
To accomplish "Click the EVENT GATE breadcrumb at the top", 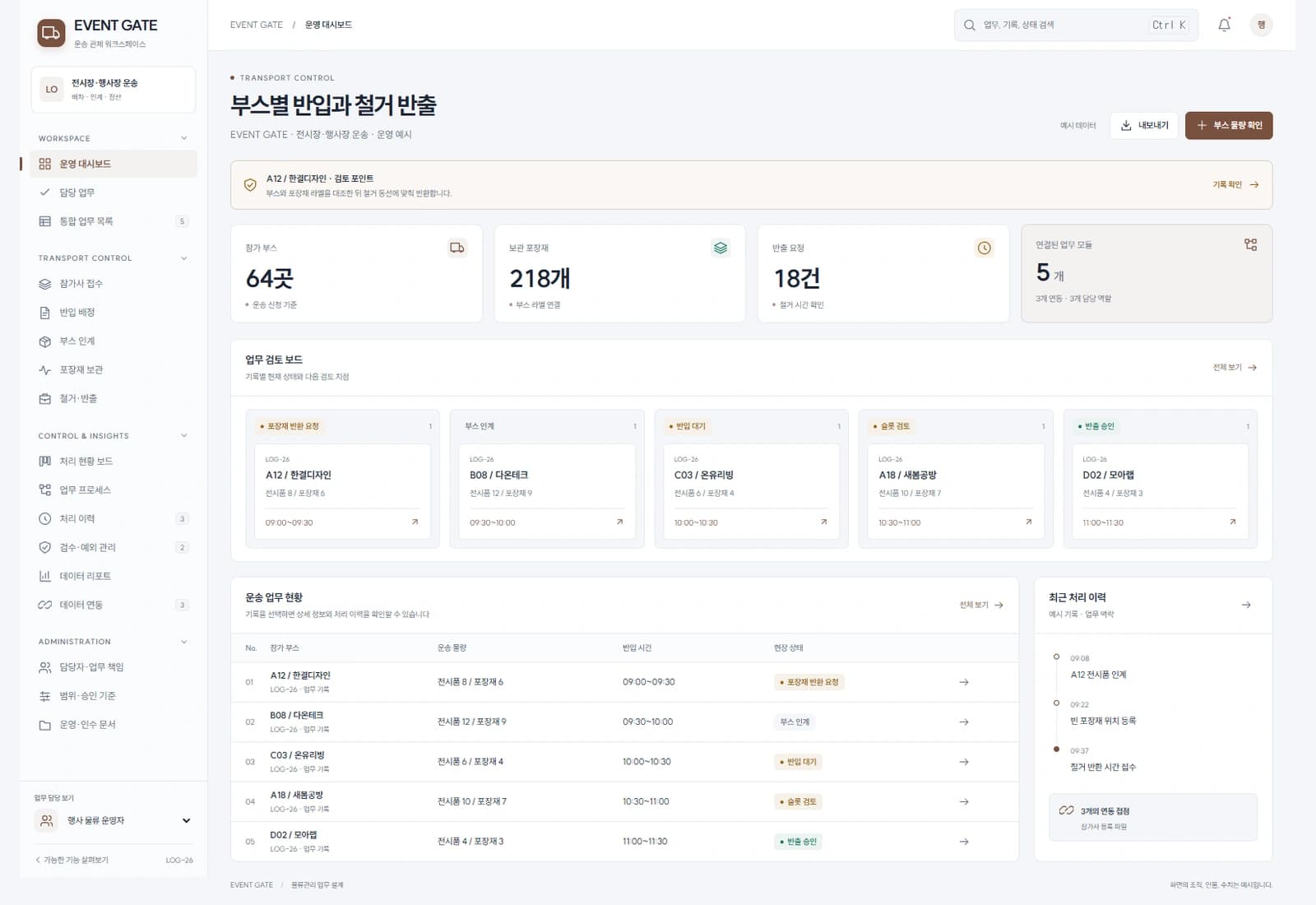I will (x=257, y=25).
